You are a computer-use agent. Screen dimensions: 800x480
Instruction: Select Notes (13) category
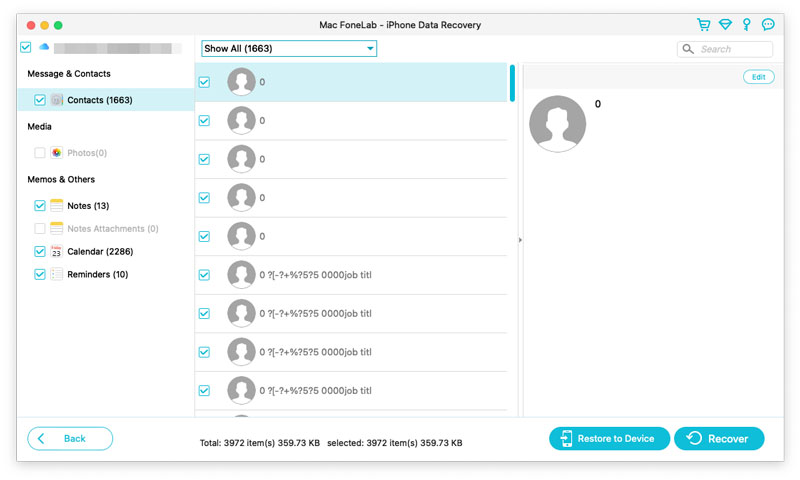88,206
